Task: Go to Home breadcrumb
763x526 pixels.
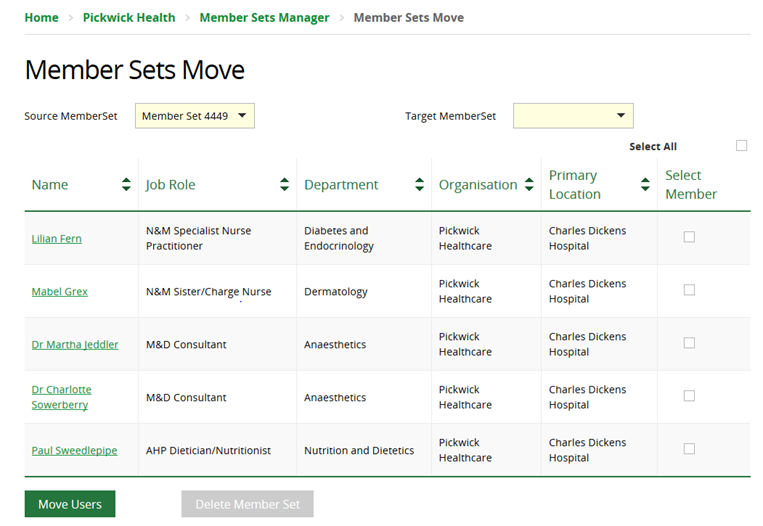Action: click(x=41, y=17)
